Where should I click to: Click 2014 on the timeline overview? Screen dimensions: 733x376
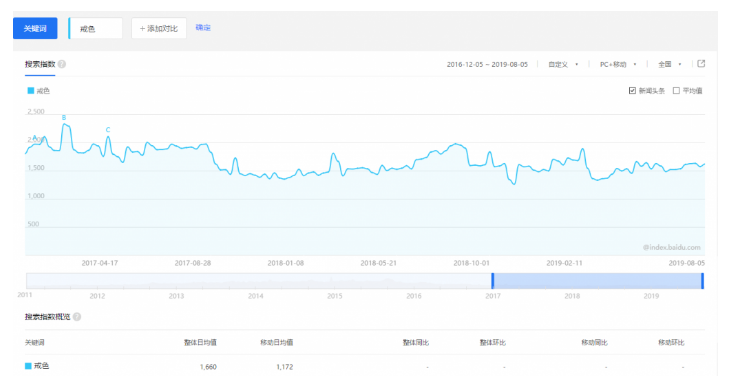(x=255, y=296)
